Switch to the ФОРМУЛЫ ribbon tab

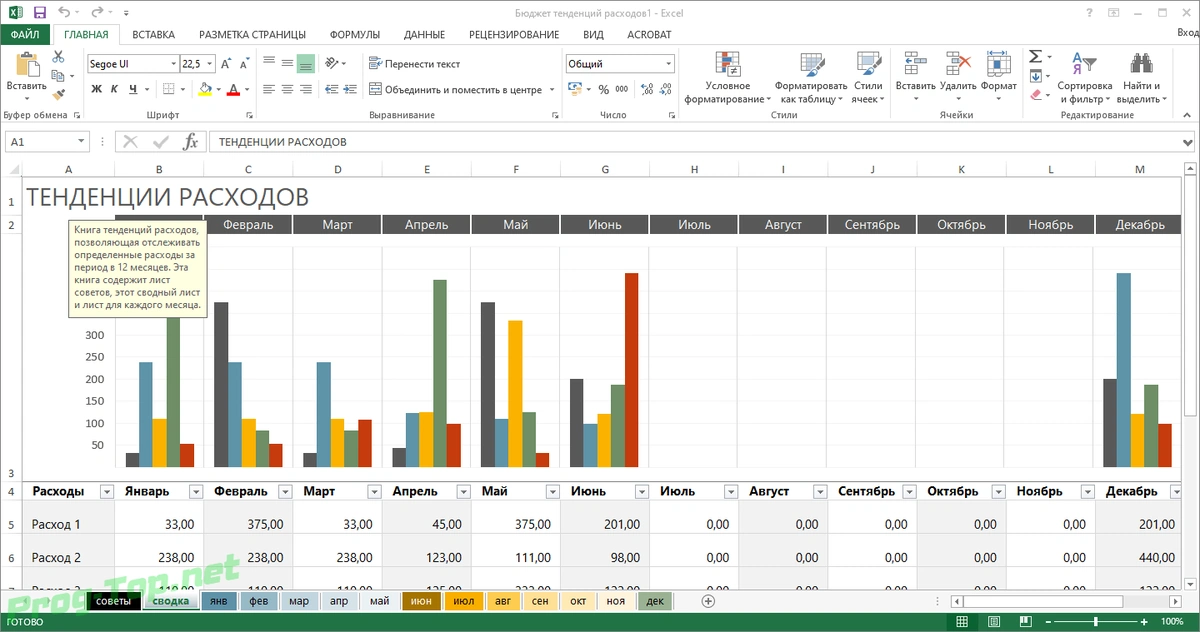tap(354, 34)
